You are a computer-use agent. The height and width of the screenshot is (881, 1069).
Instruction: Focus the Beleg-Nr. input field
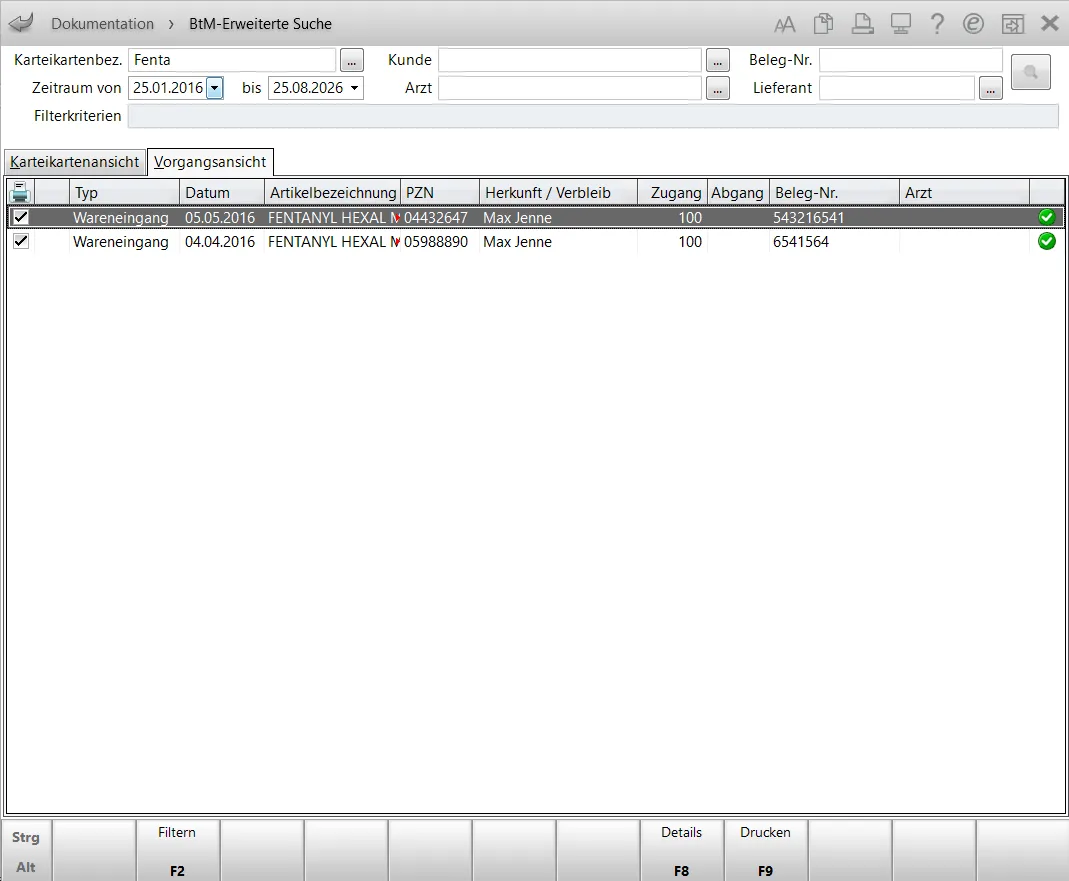911,60
